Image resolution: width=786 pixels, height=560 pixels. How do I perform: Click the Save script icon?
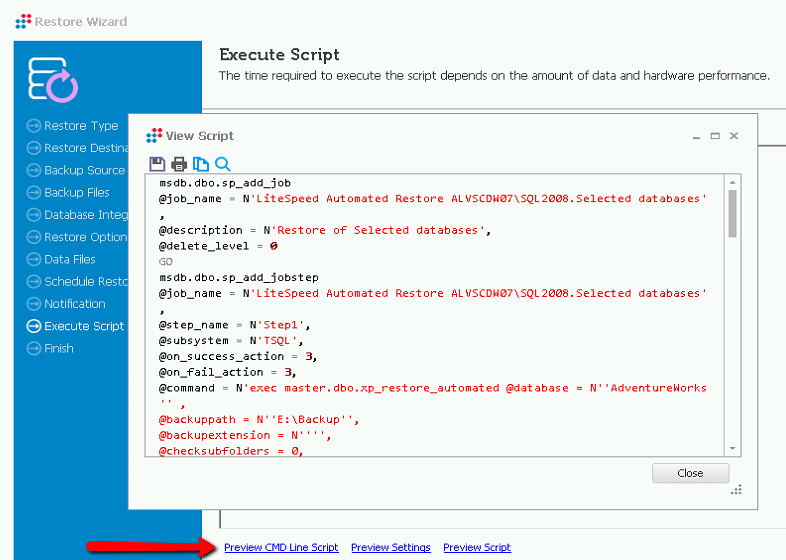click(x=157, y=164)
